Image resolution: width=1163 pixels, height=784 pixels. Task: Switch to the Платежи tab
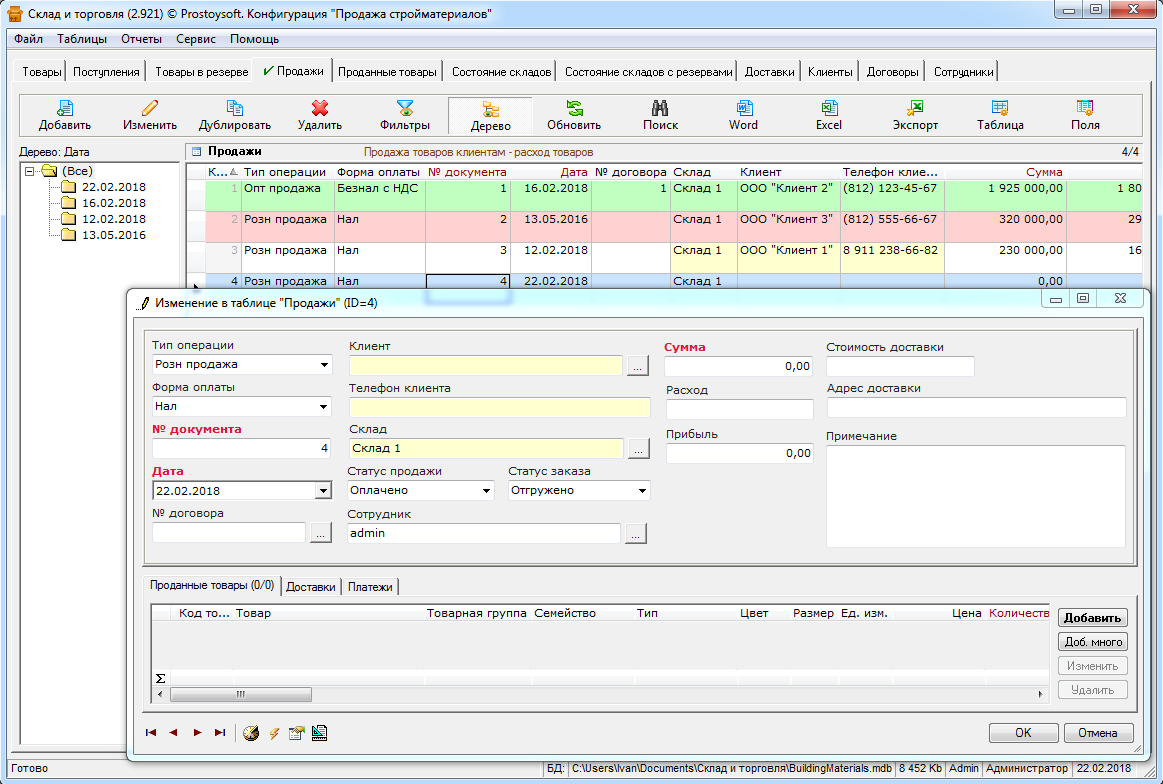(371, 587)
